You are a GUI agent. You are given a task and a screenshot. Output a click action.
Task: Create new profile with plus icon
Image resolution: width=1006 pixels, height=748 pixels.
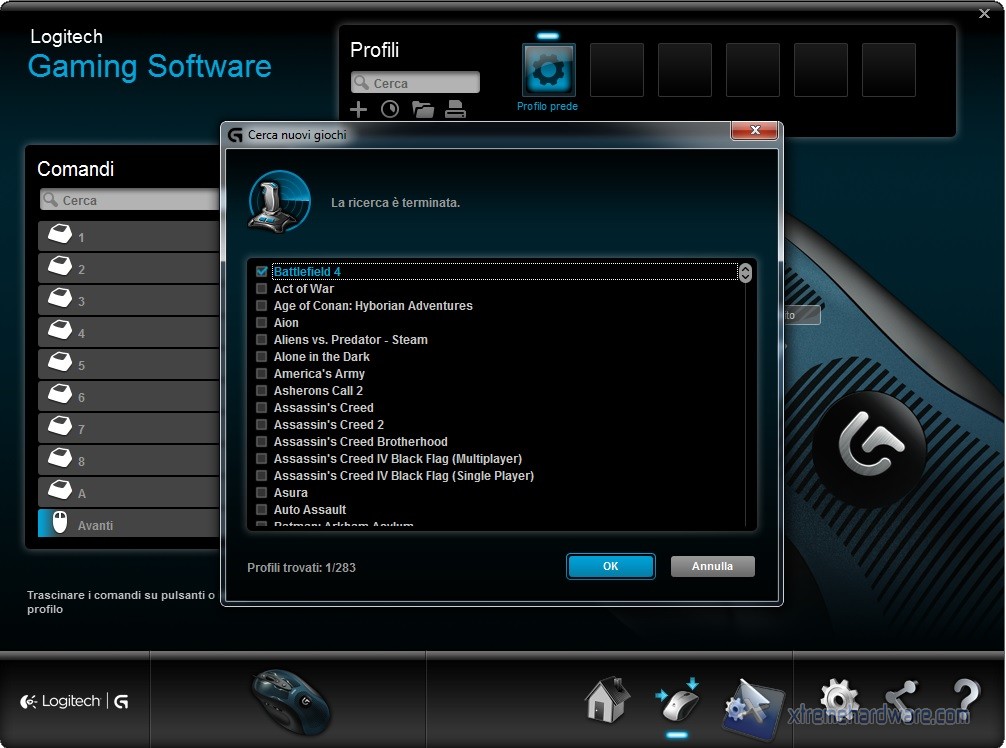coord(359,110)
